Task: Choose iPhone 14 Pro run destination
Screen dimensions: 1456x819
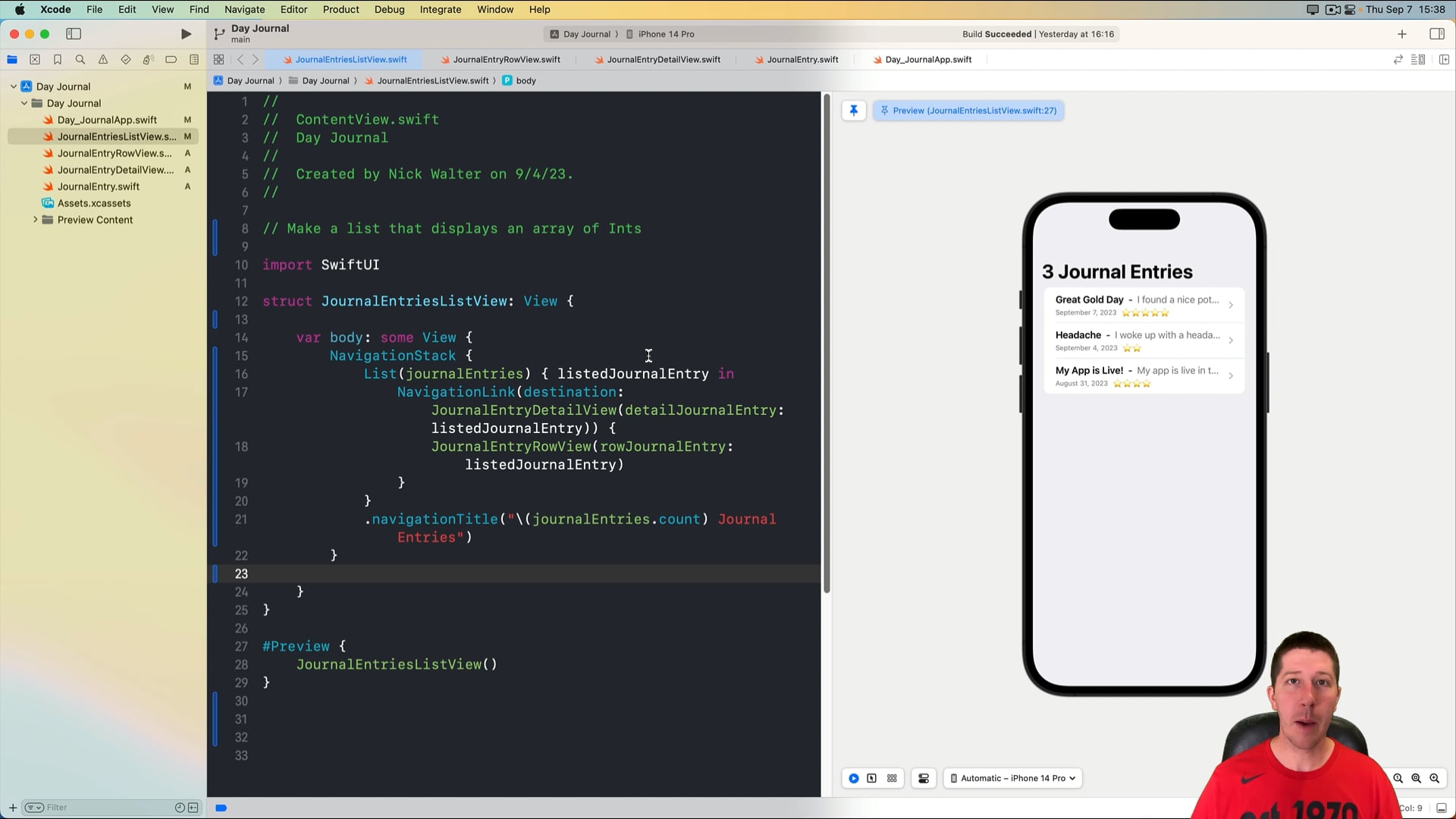Action: 661,34
